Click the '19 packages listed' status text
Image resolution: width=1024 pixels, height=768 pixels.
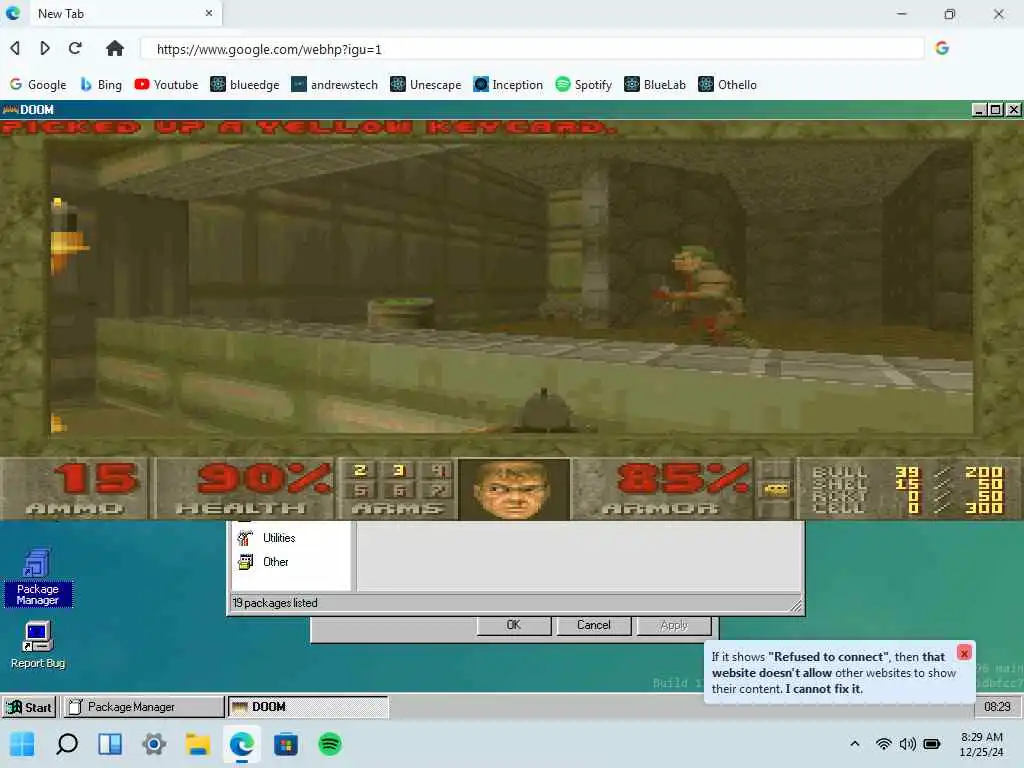point(275,603)
